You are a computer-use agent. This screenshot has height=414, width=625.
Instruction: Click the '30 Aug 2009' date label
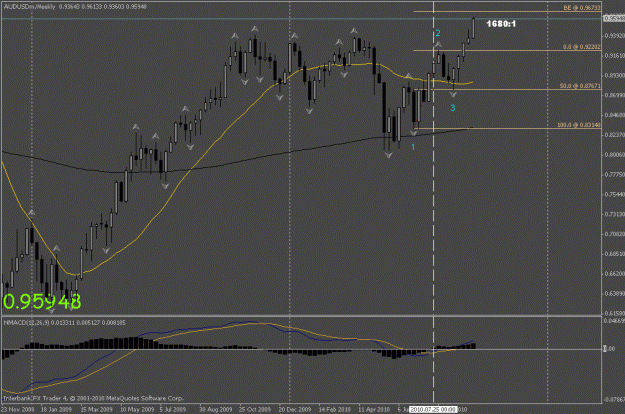(215, 409)
